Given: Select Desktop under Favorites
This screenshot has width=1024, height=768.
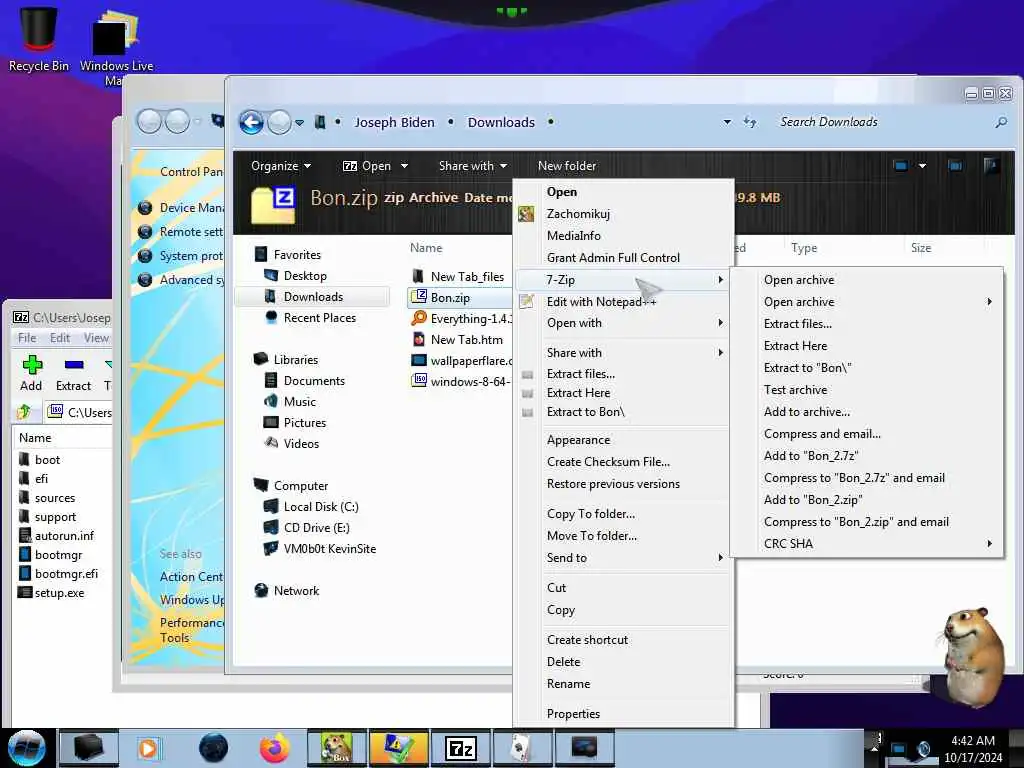Looking at the screenshot, I should [x=305, y=276].
